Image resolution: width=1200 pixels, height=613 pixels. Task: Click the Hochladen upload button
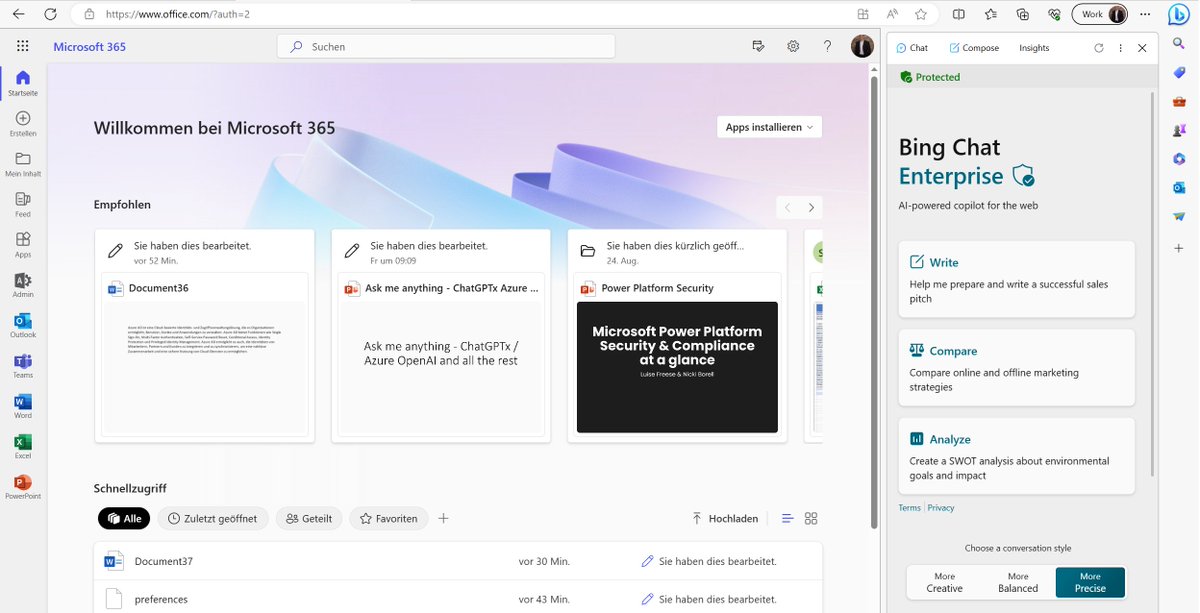tap(726, 518)
